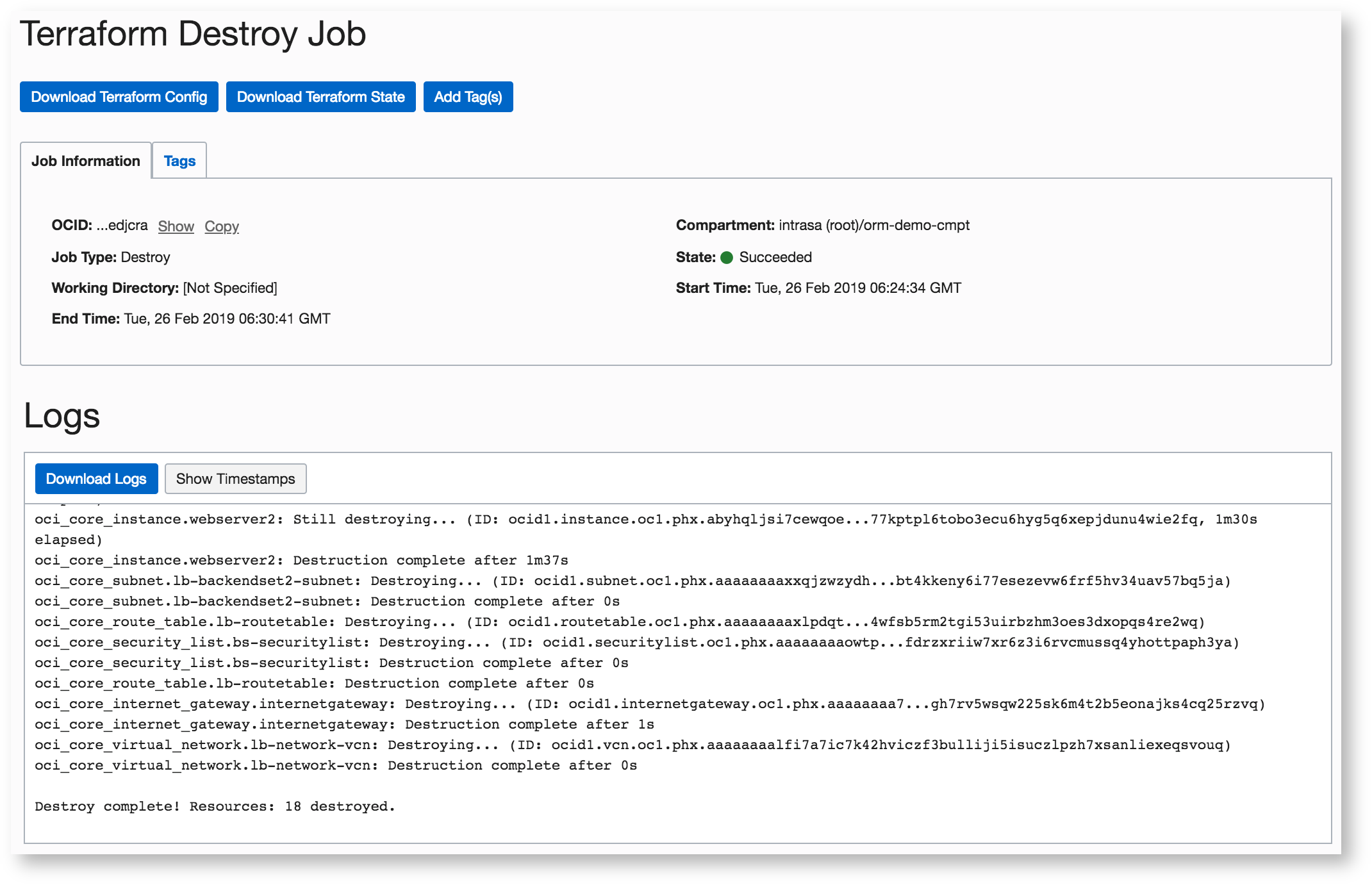Switch to the Tags tab
The width and height of the screenshot is (1372, 885).
179,161
